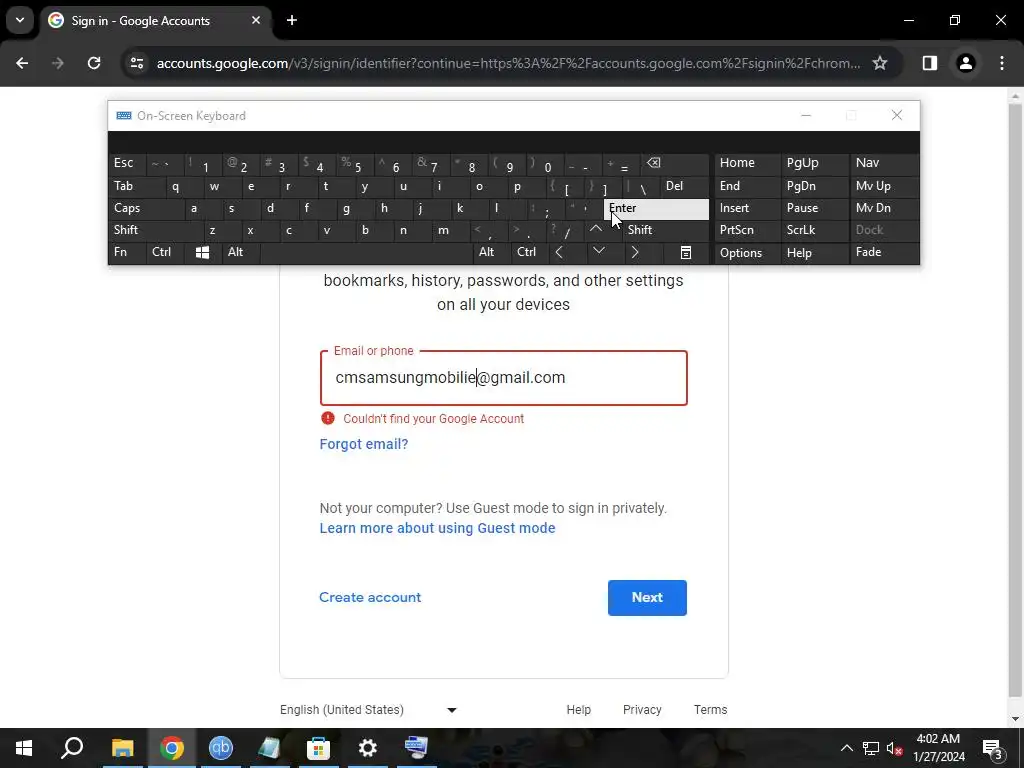Click the Options key on On-Screen Keyboard
The height and width of the screenshot is (768, 1024).
point(747,253)
